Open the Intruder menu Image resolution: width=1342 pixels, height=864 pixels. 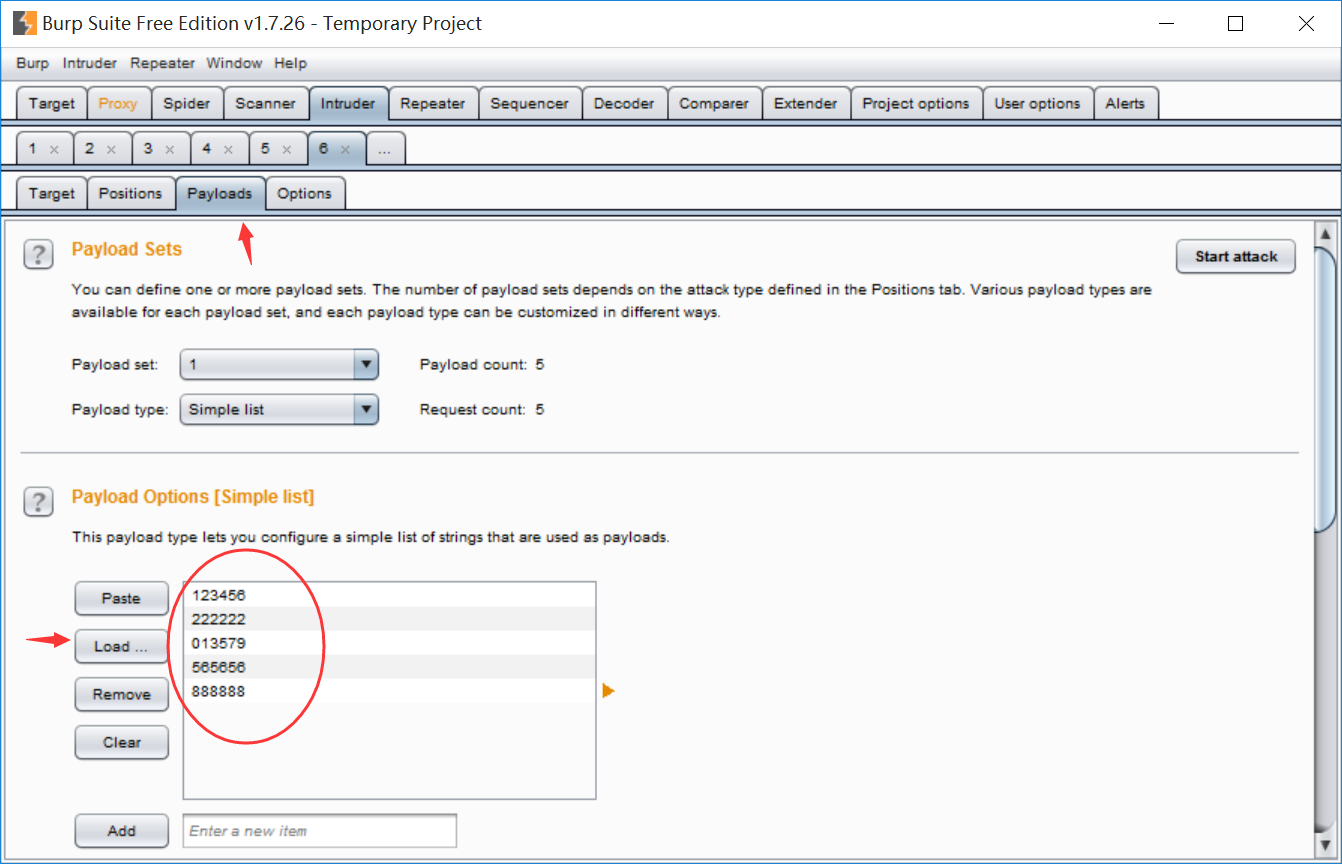(x=90, y=63)
